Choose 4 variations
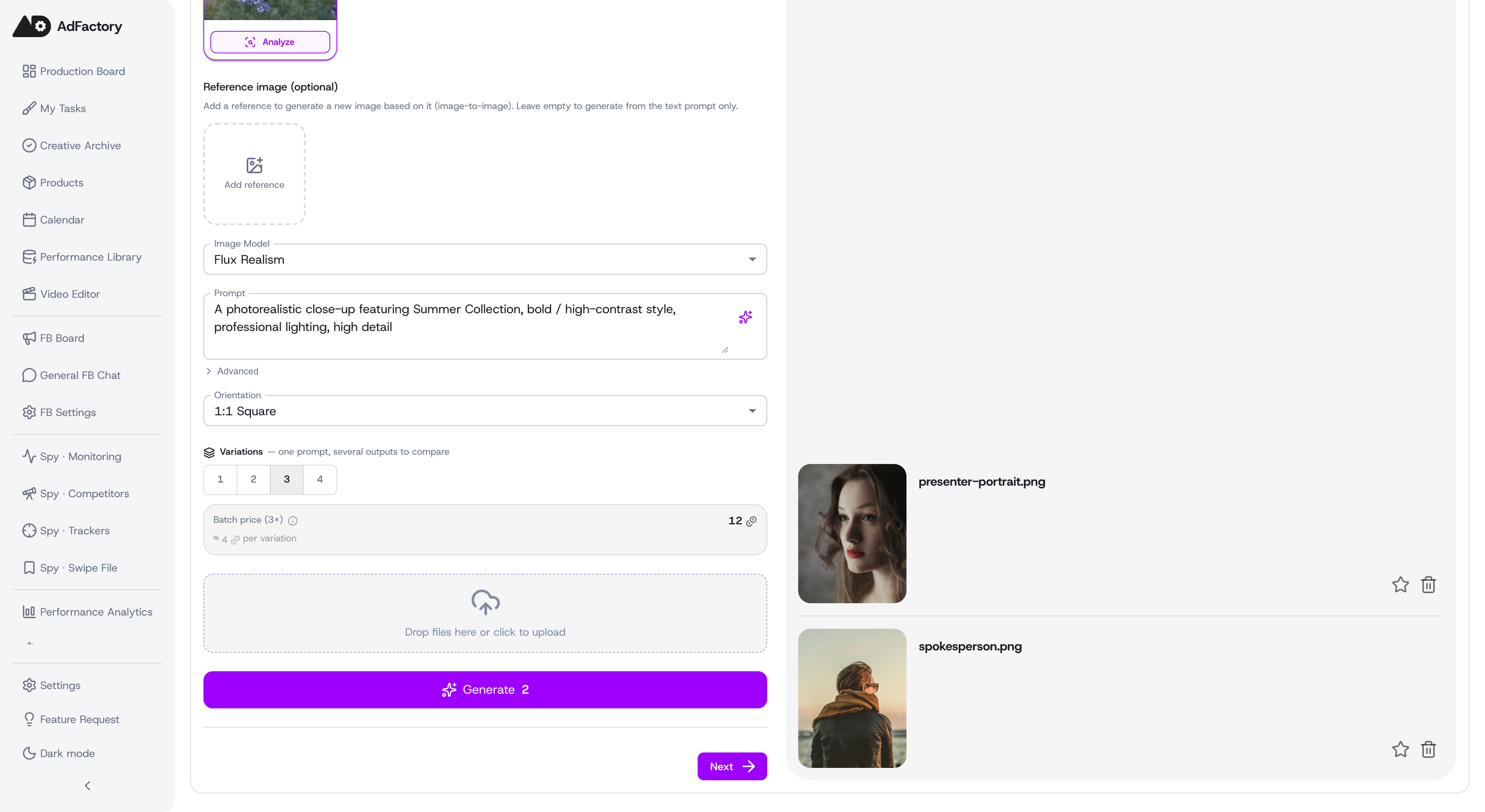The height and width of the screenshot is (812, 1485). pyautogui.click(x=320, y=479)
